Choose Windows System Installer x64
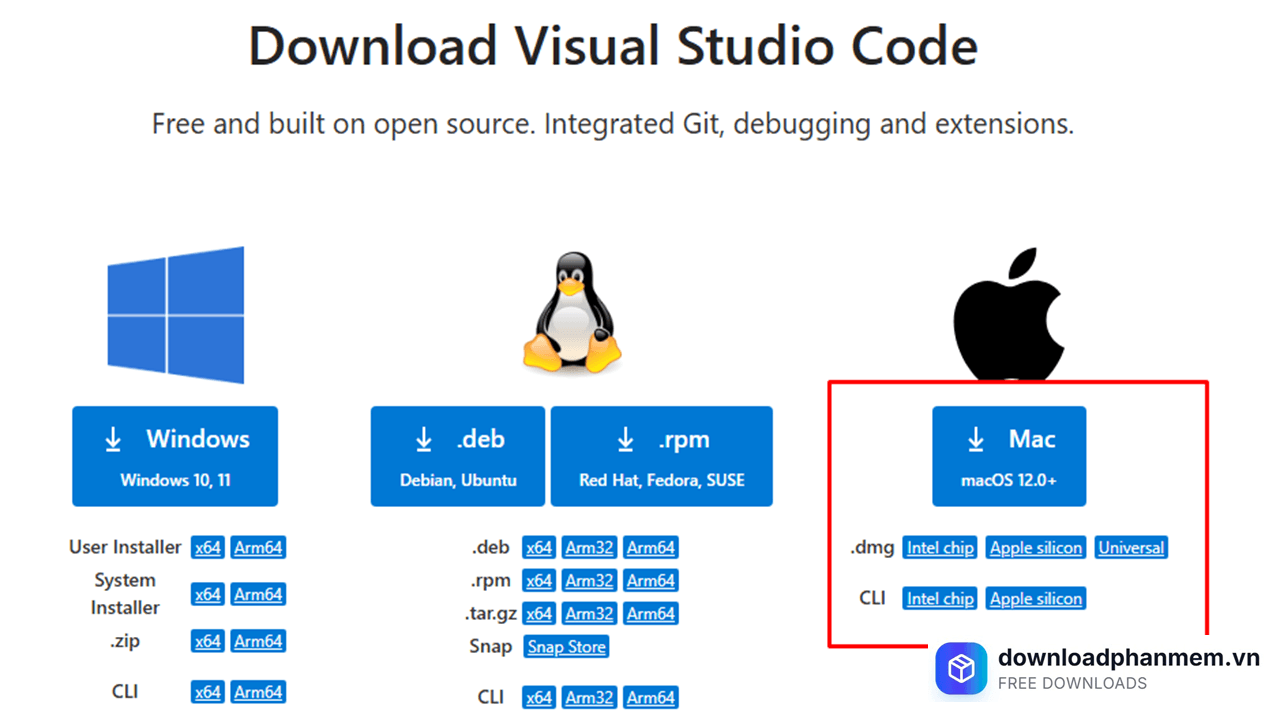This screenshot has height=720, width=1280. pyautogui.click(x=208, y=594)
